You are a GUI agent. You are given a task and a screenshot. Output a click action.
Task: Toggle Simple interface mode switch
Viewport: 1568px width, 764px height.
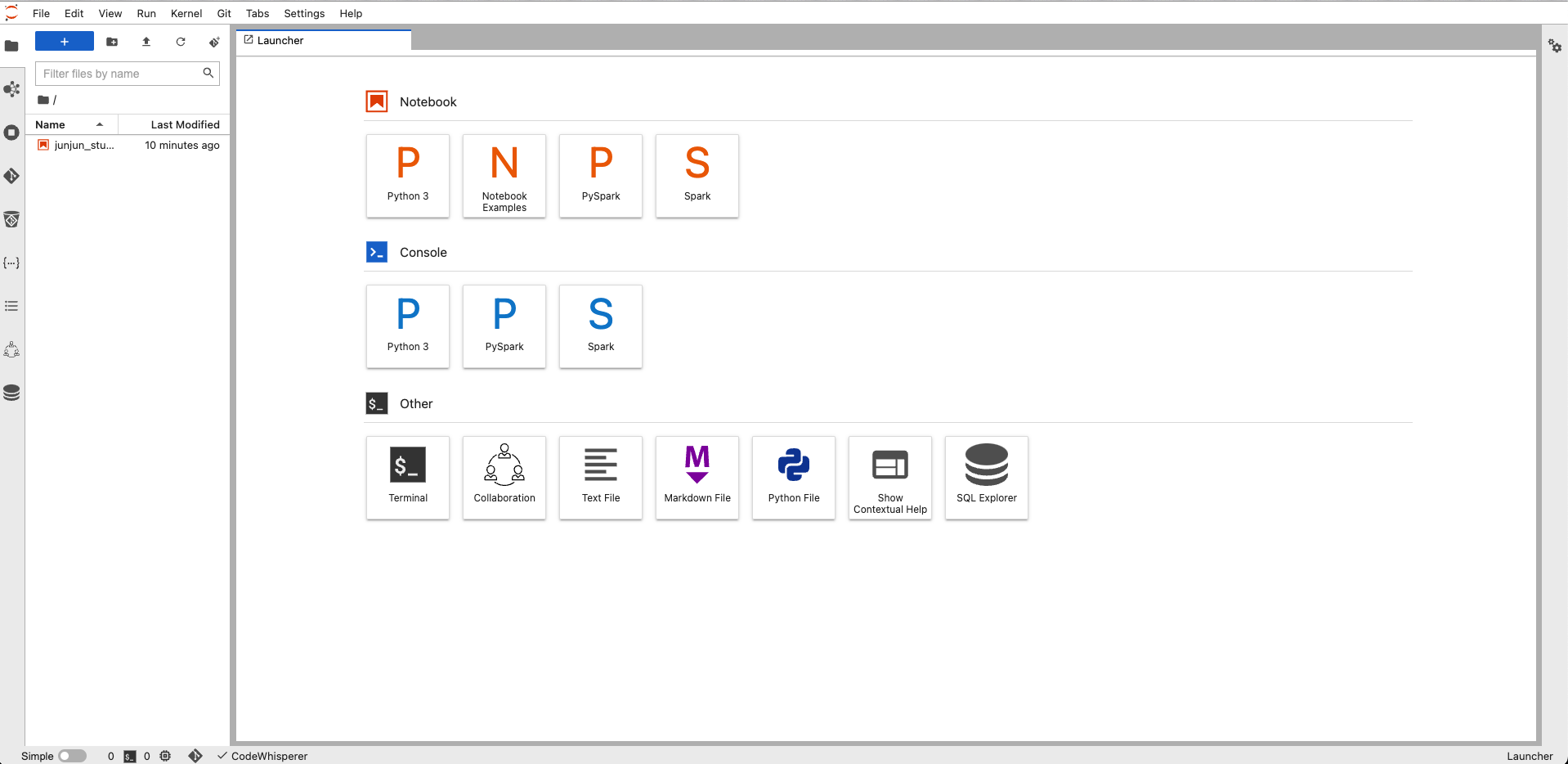tap(72, 756)
